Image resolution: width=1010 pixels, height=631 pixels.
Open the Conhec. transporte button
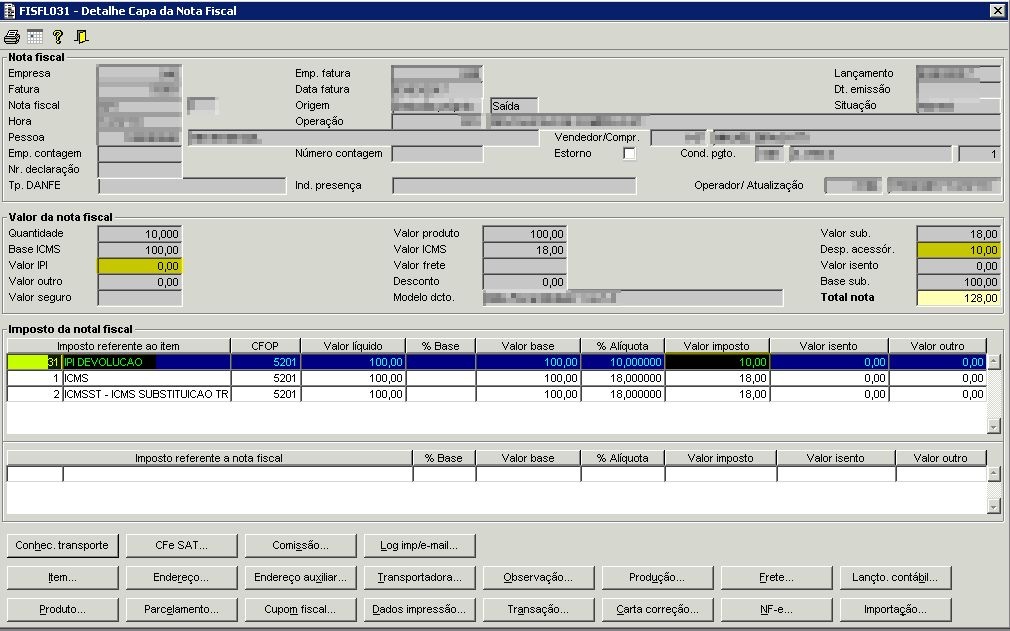pos(62,545)
